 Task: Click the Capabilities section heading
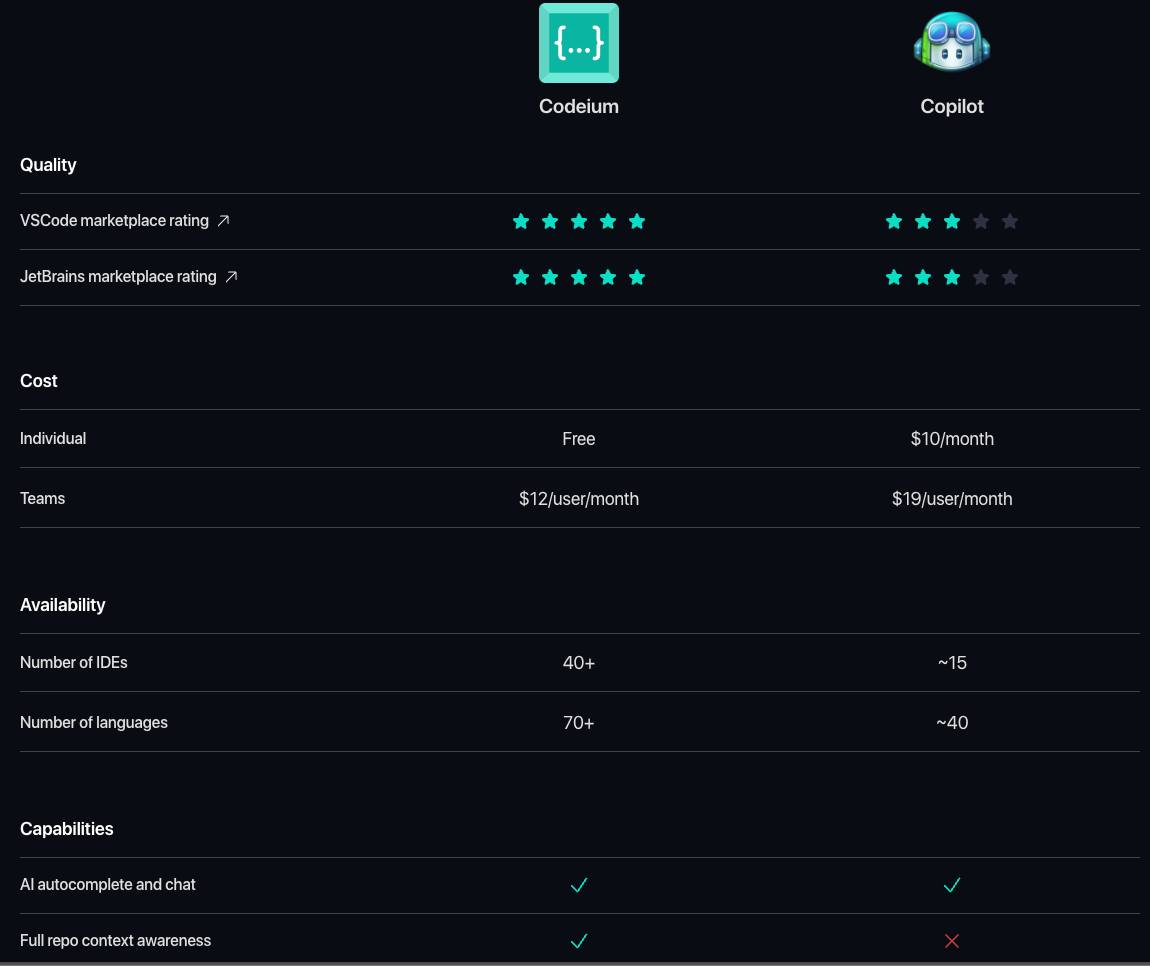coord(67,829)
